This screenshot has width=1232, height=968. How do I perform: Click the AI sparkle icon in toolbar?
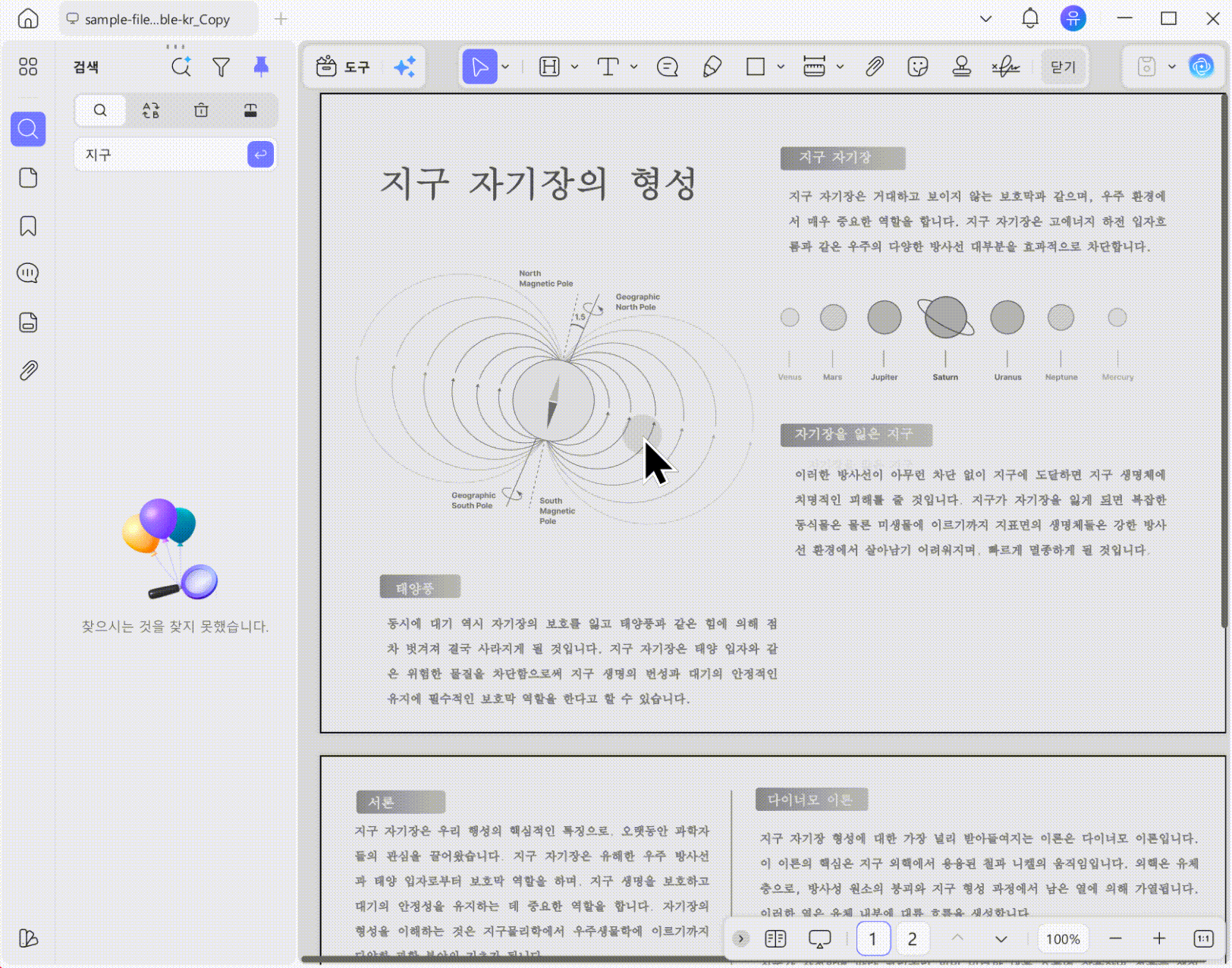(404, 67)
